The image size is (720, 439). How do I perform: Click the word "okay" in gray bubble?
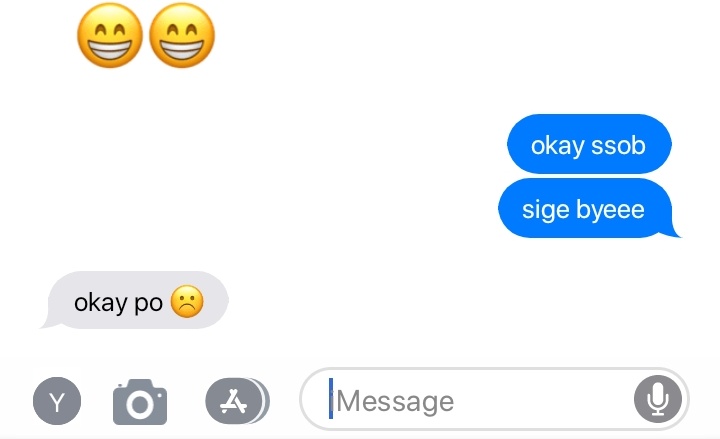pyautogui.click(x=101, y=304)
